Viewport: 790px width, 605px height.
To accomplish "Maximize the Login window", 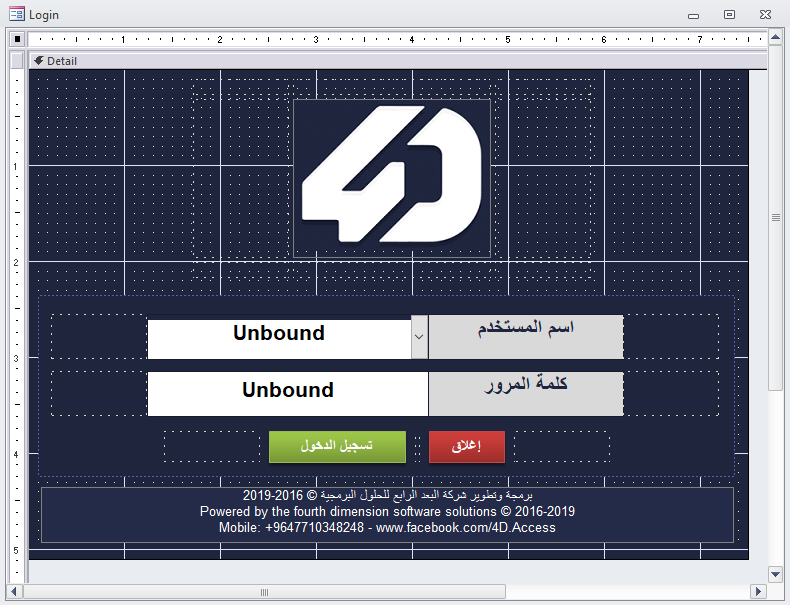I will click(x=729, y=15).
